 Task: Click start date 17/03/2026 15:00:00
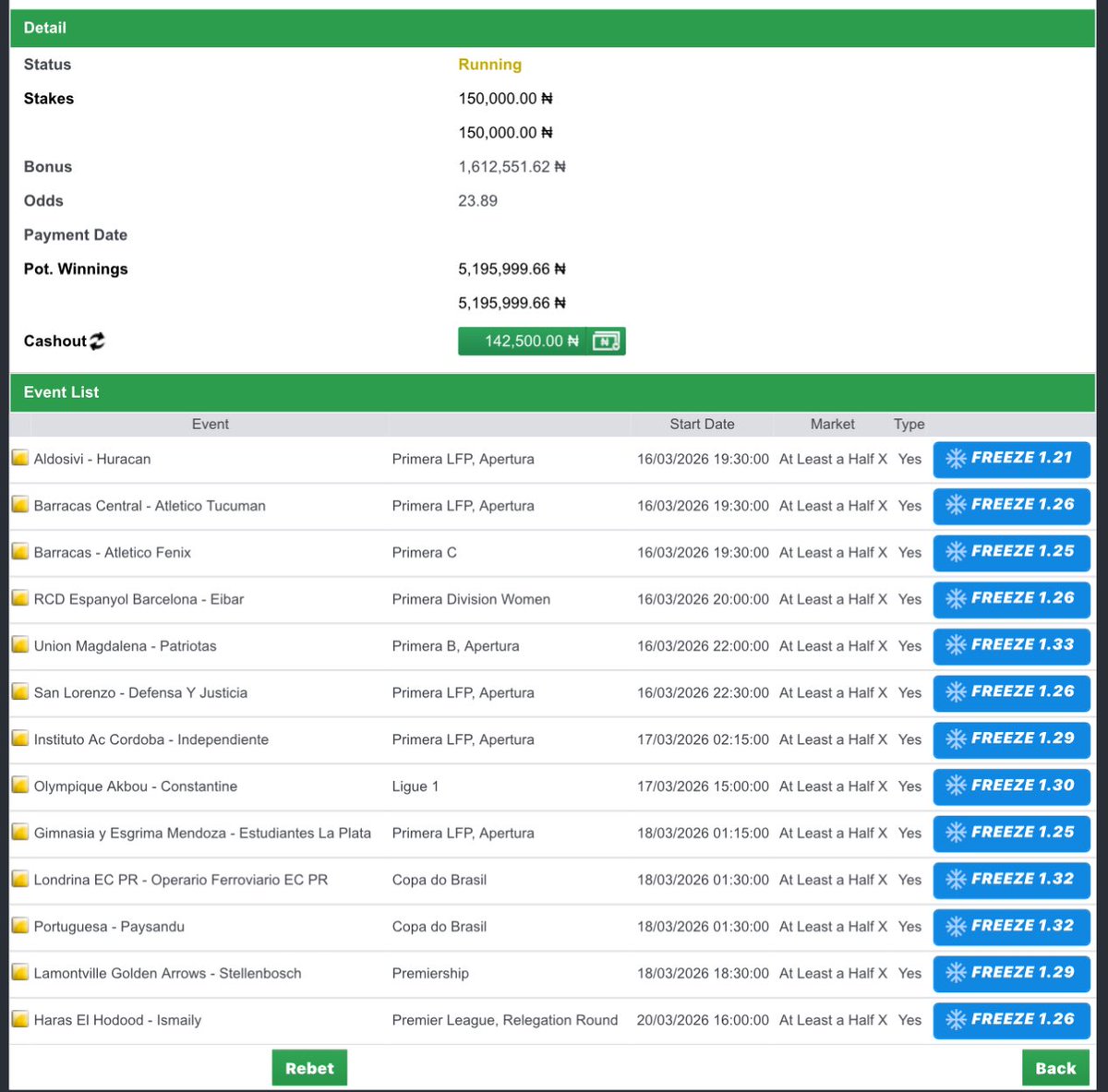[703, 786]
